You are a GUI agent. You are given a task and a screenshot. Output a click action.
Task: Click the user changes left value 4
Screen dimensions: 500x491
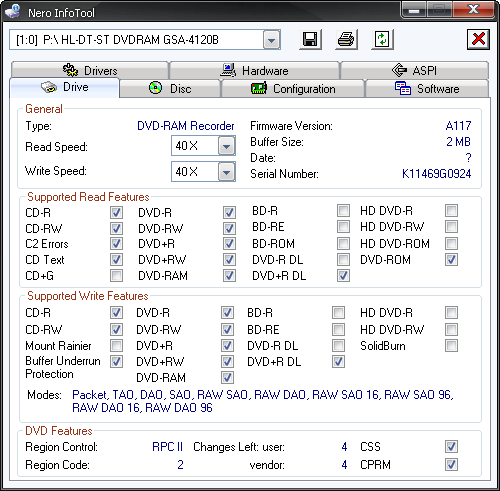point(344,447)
